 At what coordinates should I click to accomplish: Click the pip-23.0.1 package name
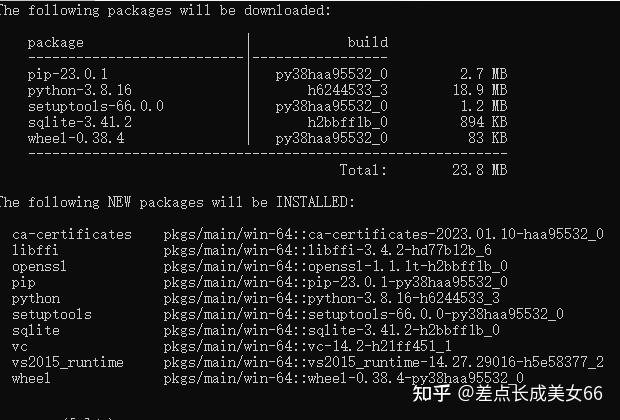pos(68,74)
